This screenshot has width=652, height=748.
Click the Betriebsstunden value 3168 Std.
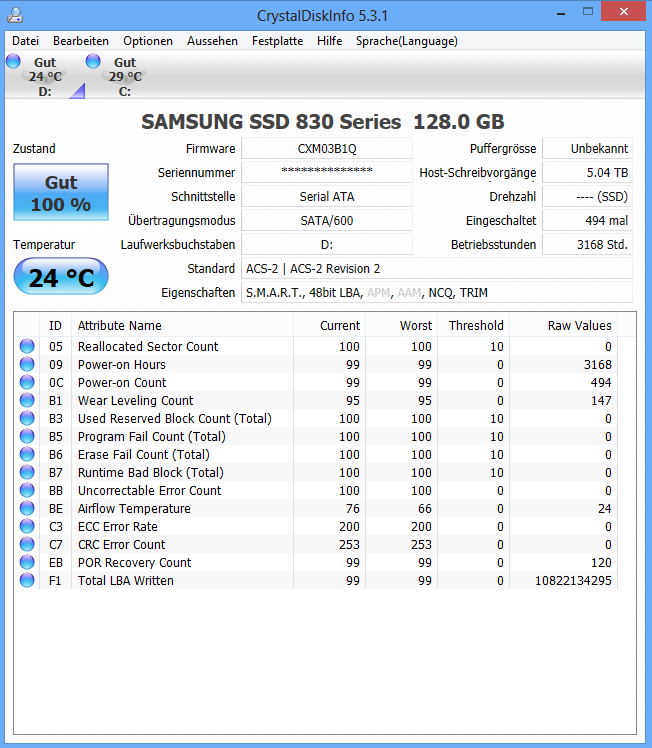pyautogui.click(x=588, y=244)
